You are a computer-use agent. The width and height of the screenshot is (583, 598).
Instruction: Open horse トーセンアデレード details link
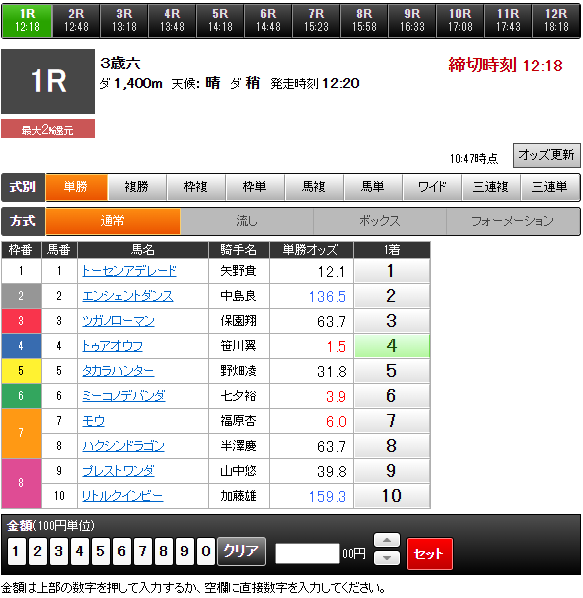(x=129, y=271)
